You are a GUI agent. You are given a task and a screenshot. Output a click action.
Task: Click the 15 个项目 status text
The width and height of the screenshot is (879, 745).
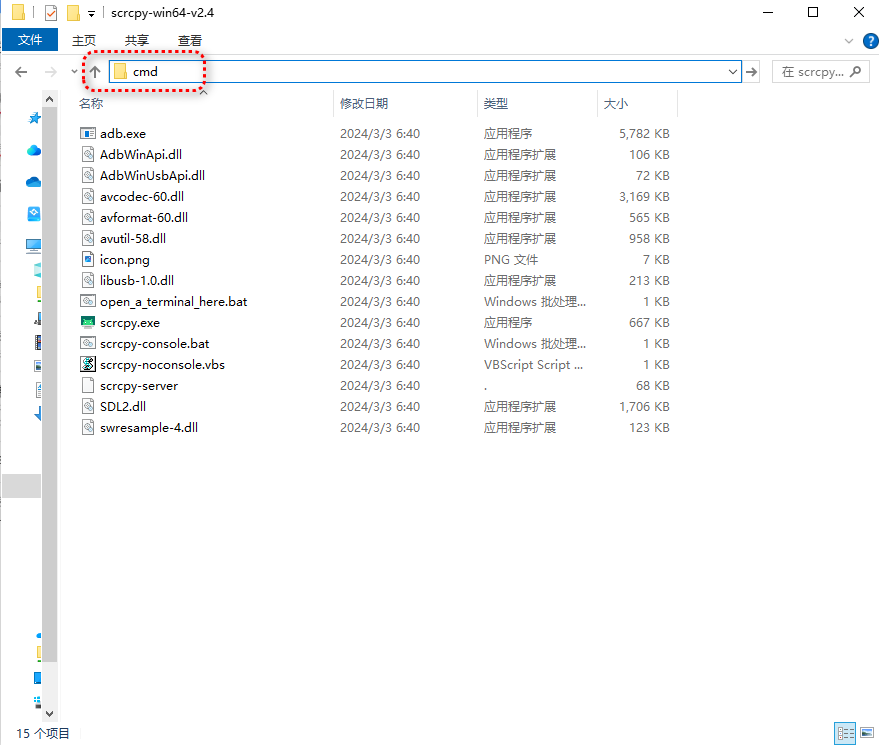click(43, 733)
